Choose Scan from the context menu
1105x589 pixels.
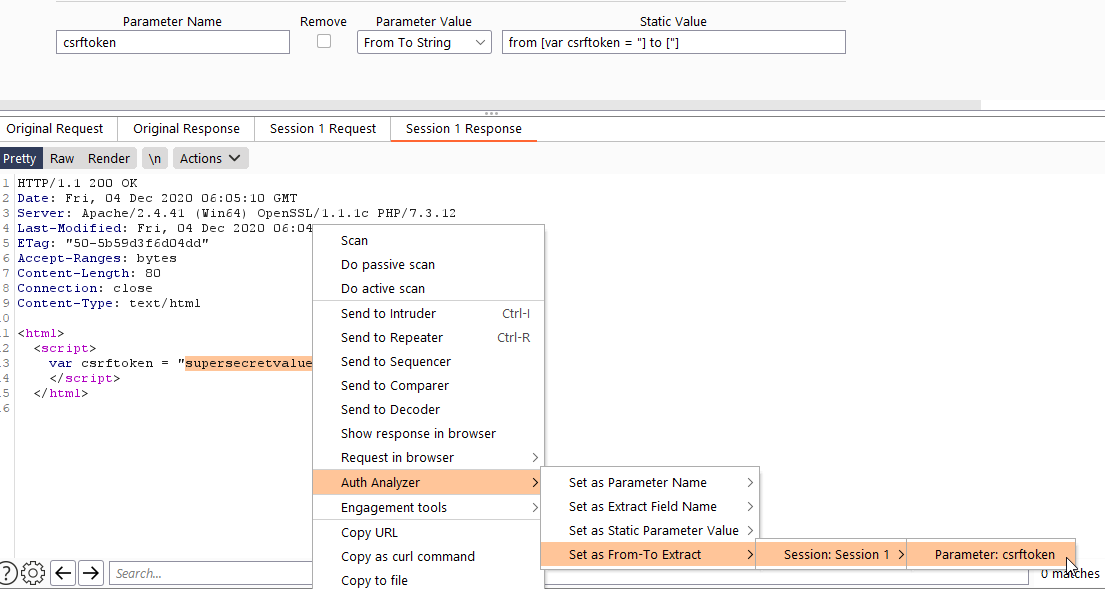click(428, 240)
